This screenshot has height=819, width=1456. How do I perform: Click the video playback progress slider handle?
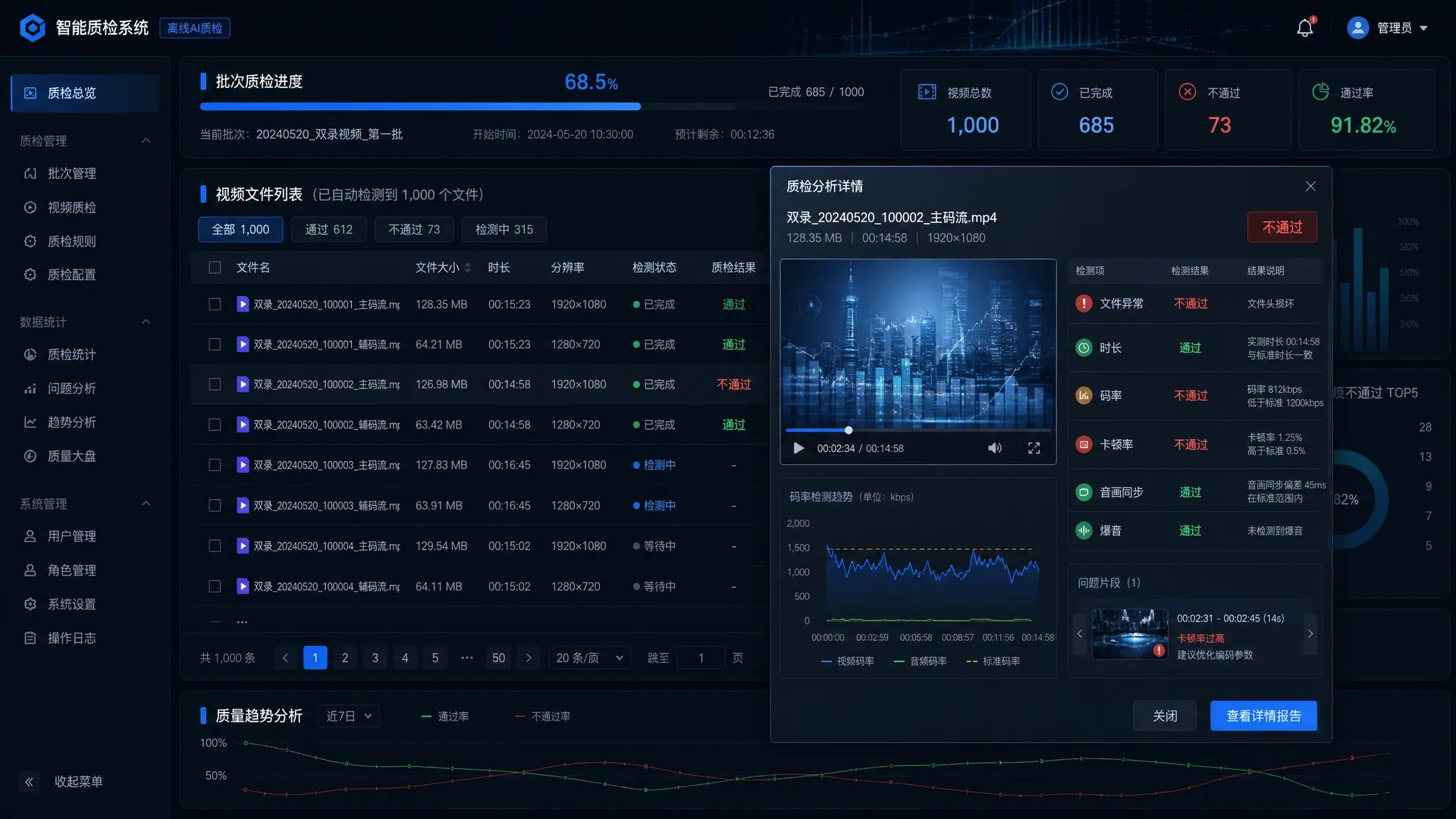[x=849, y=430]
